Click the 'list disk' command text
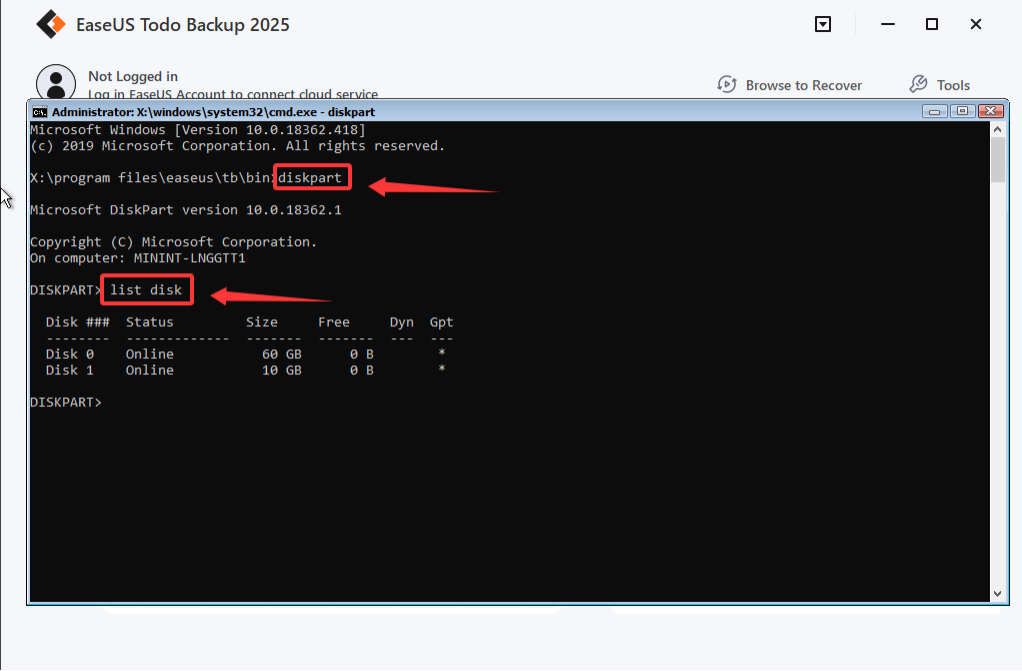Screen dimensions: 1022x671 (146, 290)
